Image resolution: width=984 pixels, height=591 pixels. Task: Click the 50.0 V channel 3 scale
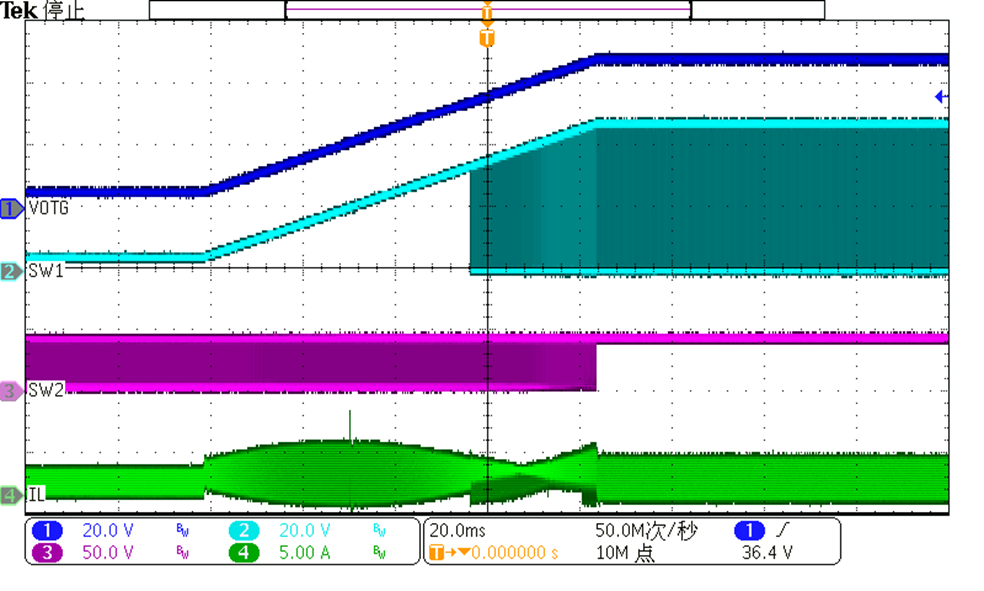point(106,552)
